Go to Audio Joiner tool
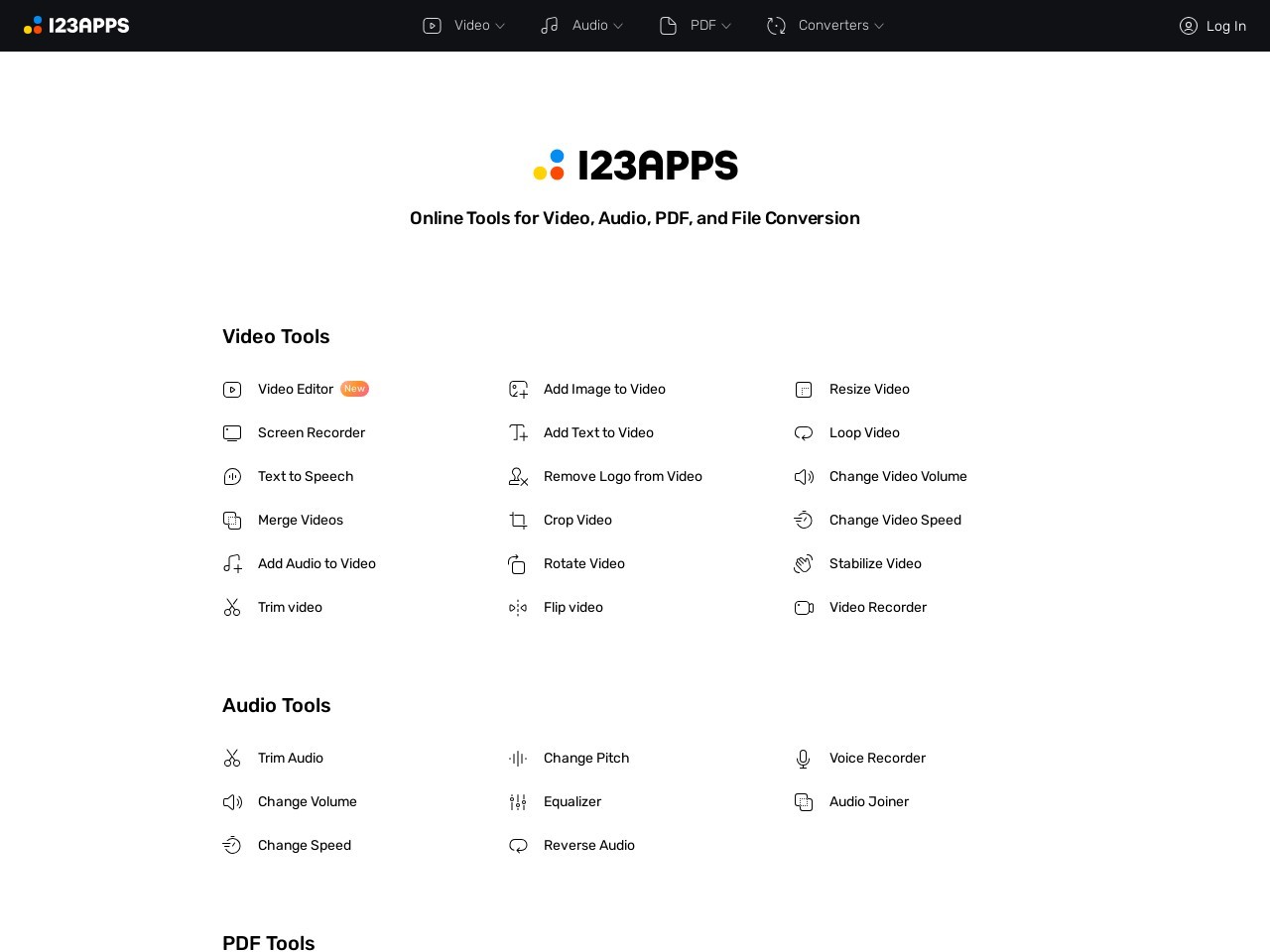 click(868, 802)
